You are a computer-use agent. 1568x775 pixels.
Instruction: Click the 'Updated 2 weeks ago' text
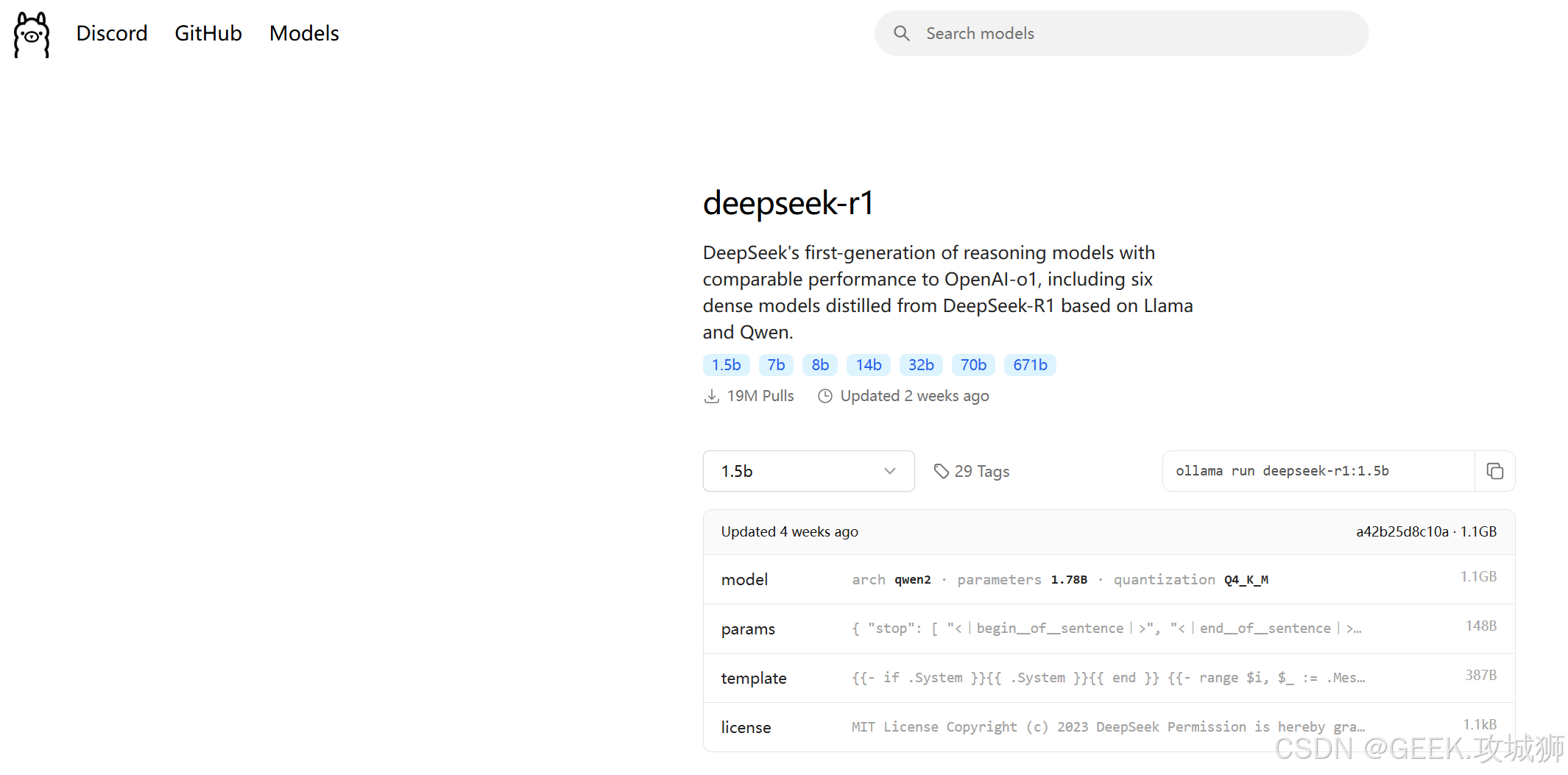click(x=914, y=396)
